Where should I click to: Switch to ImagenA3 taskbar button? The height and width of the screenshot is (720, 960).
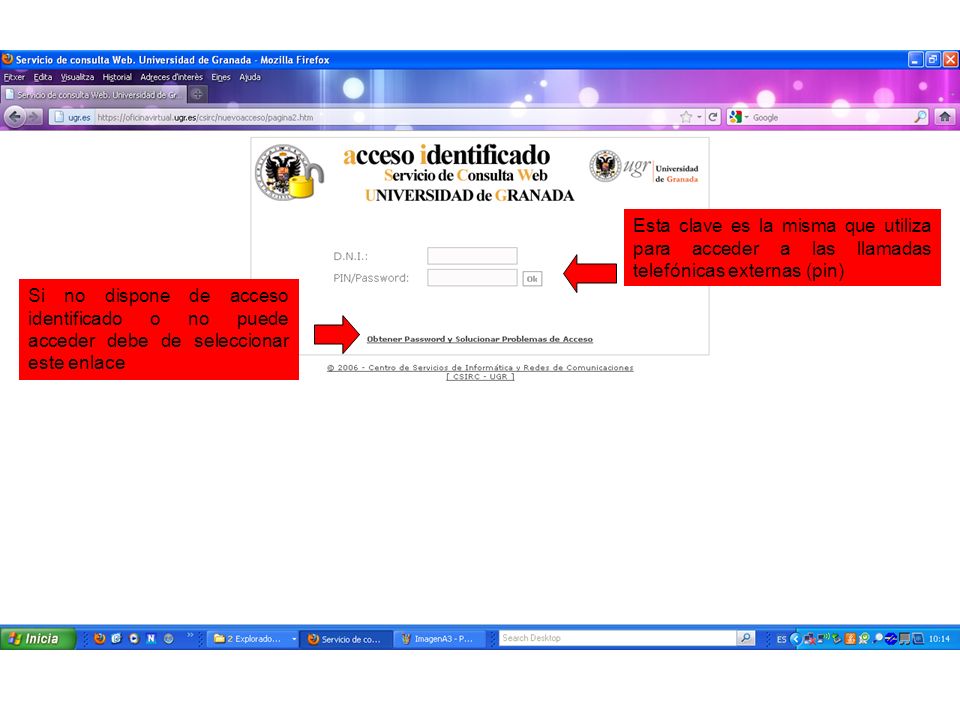coord(440,639)
